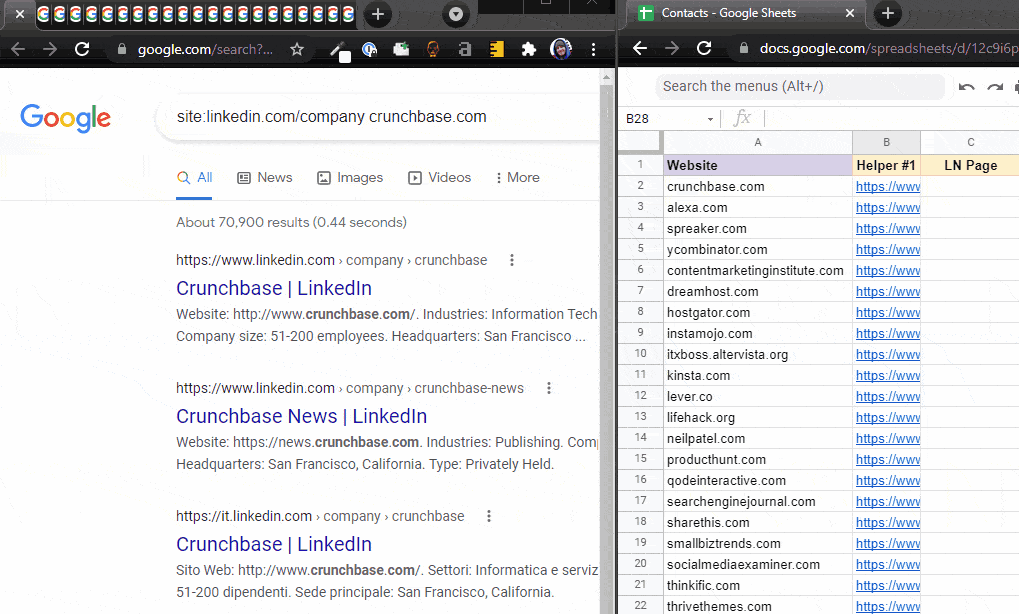Select column B header in Sheets
The height and width of the screenshot is (614, 1019).
tap(886, 142)
